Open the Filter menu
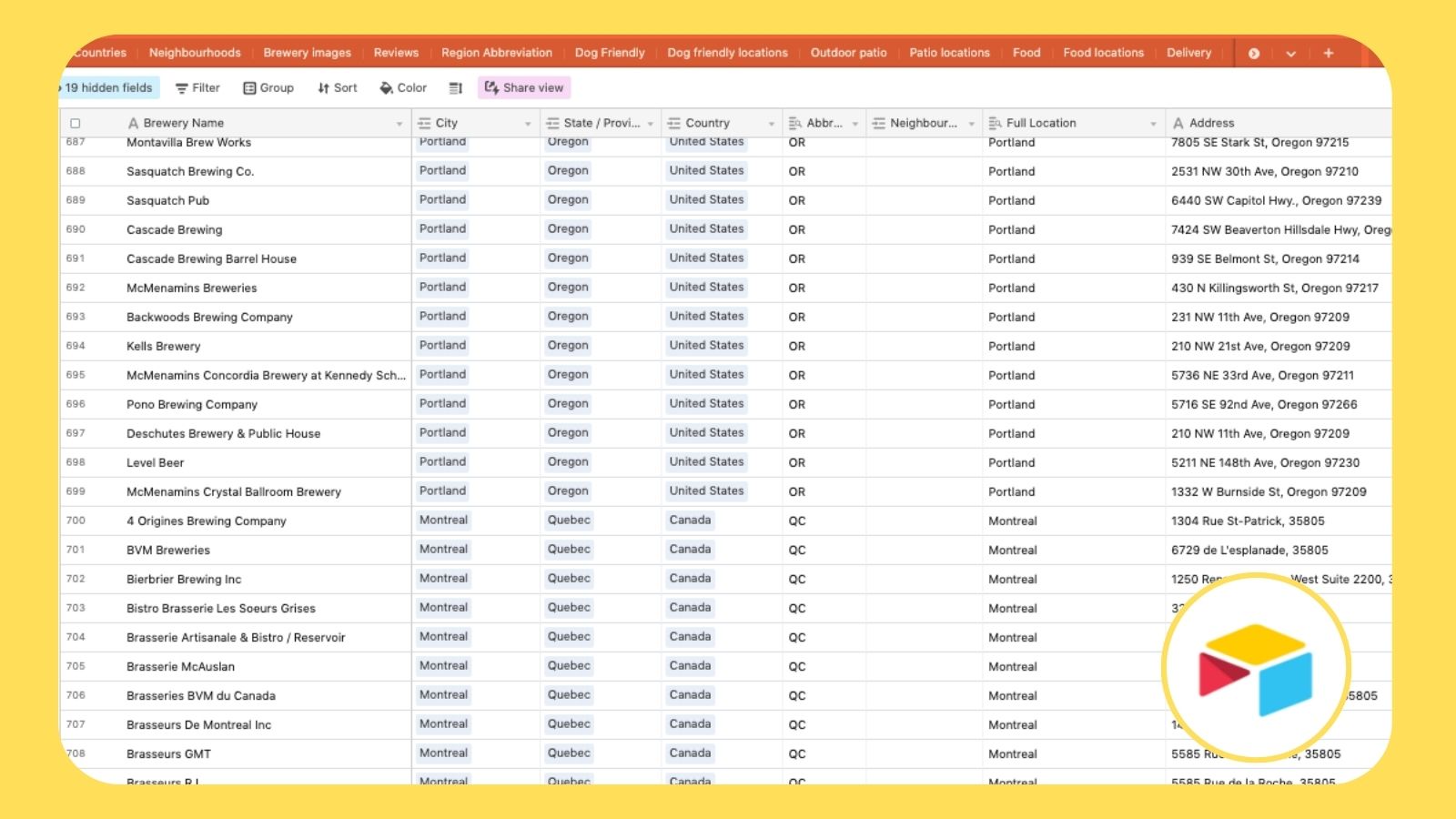 (x=197, y=87)
